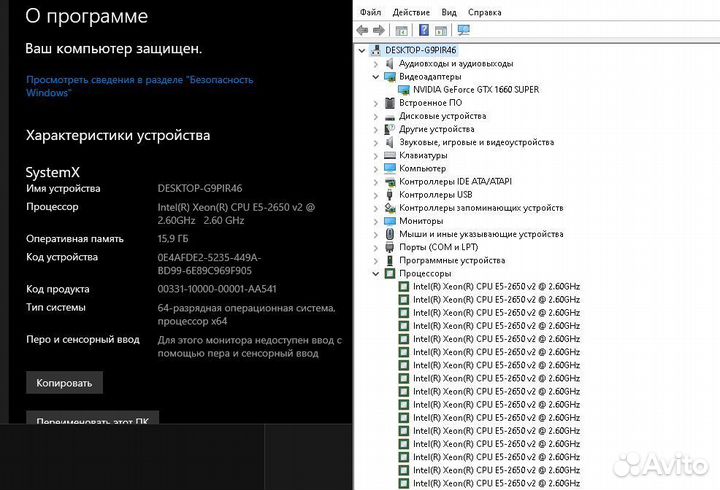
Task: Click the Переименовать этот ПК button
Action: [x=92, y=421]
